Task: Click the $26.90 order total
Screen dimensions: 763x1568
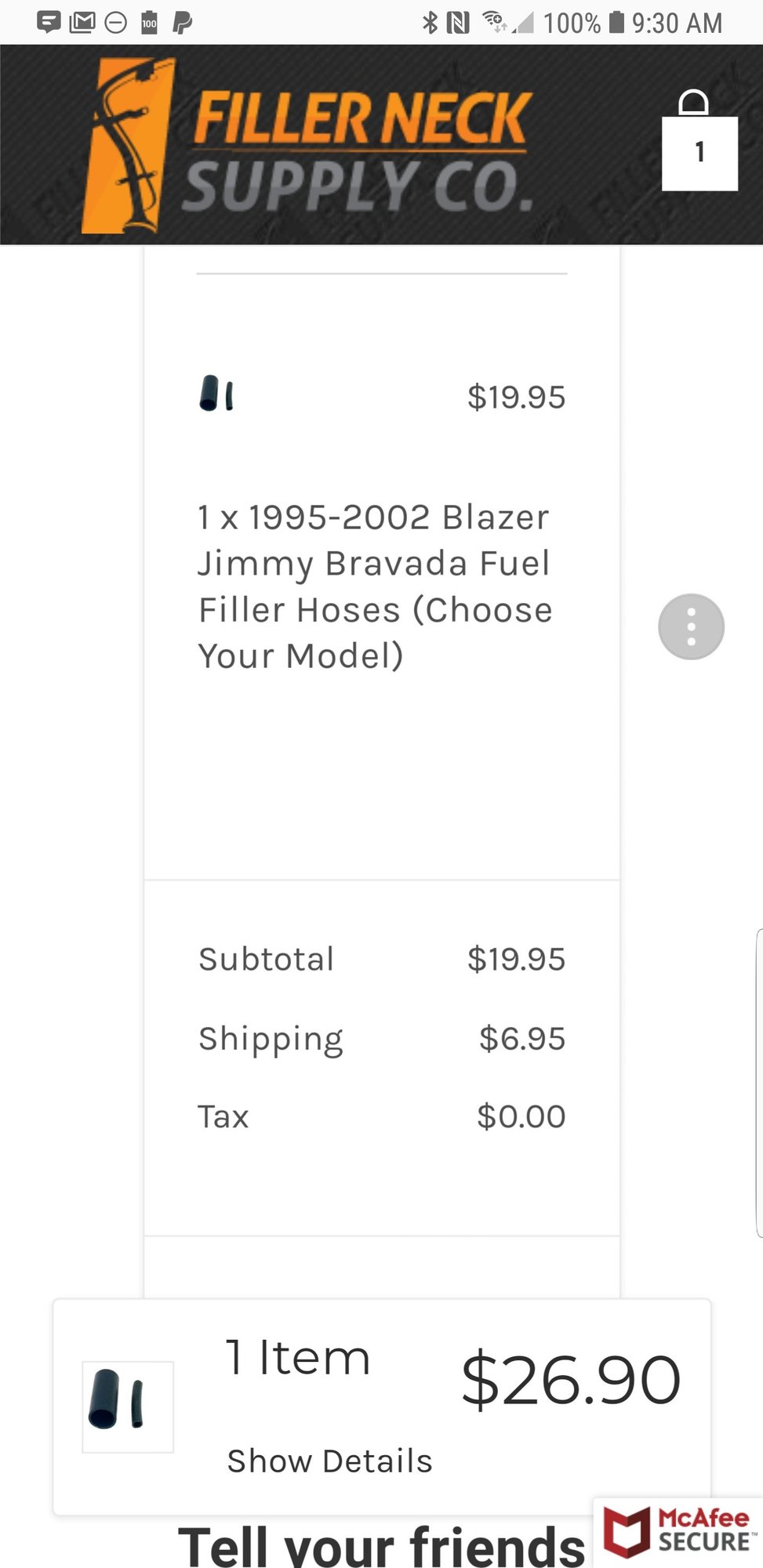Action: tap(570, 1381)
